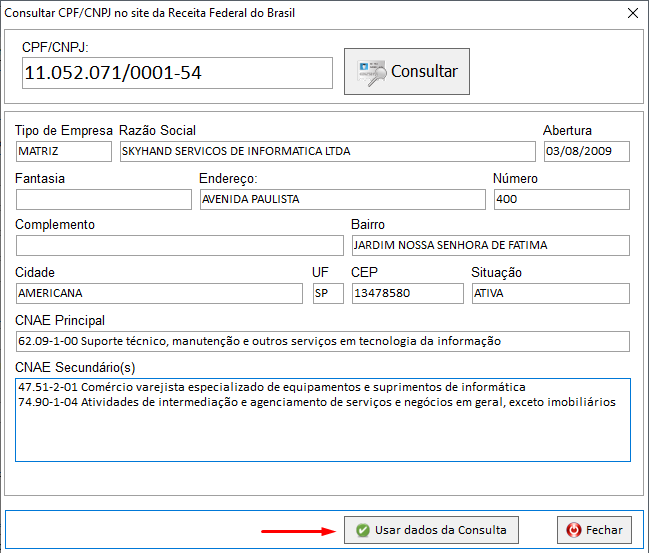Click the Razão Social field
The width and height of the screenshot is (649, 553).
tap(327, 151)
